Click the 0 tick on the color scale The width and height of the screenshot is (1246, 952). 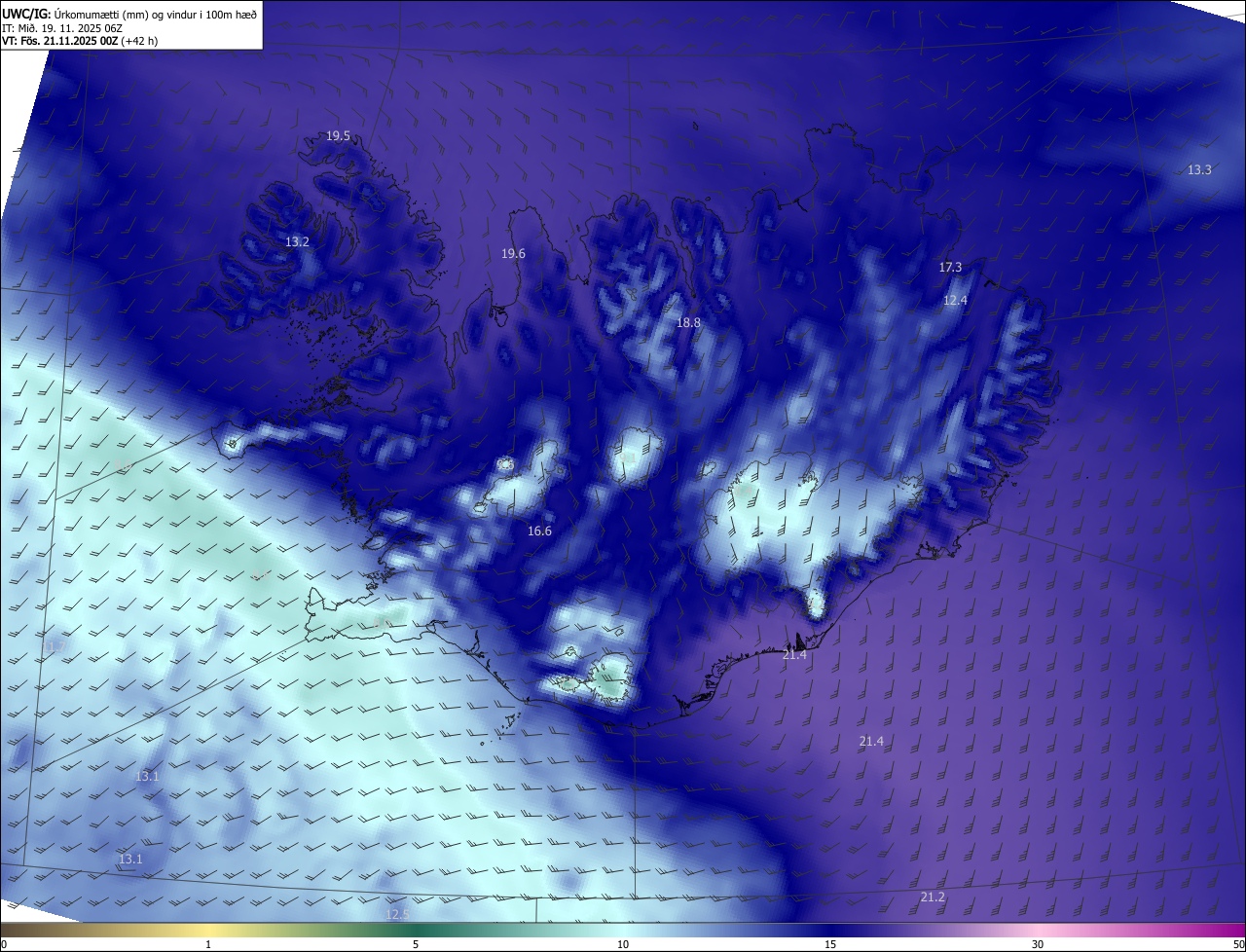tap(4, 944)
